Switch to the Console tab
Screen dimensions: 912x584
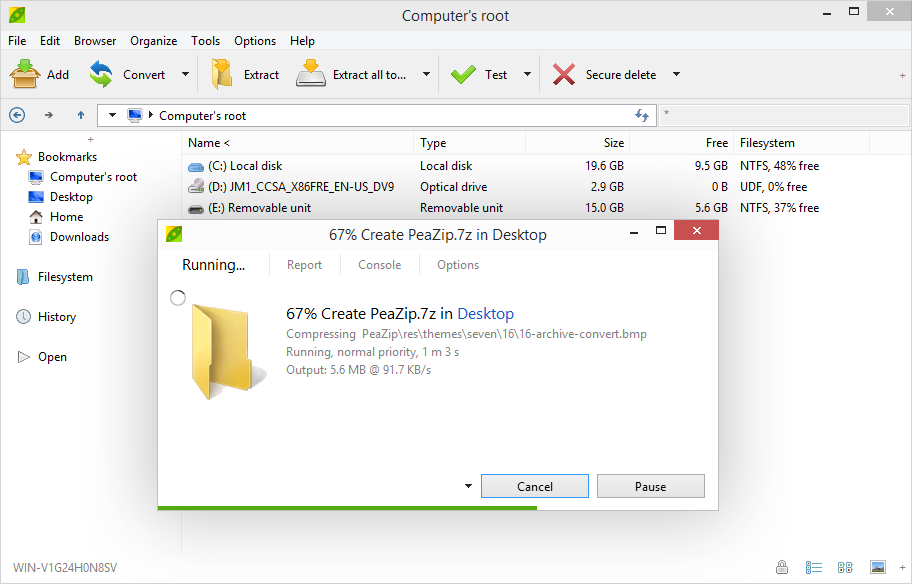click(379, 265)
